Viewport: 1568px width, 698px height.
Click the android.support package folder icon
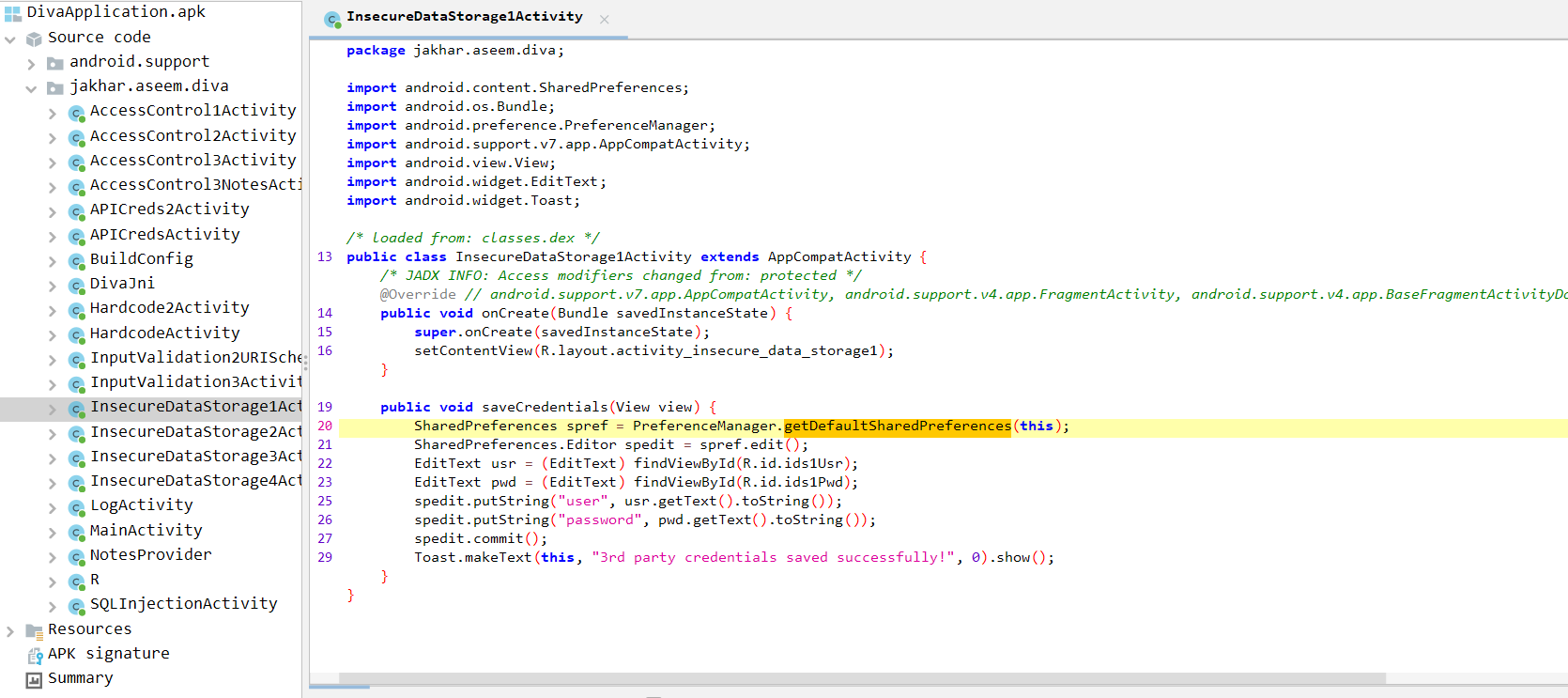(55, 63)
